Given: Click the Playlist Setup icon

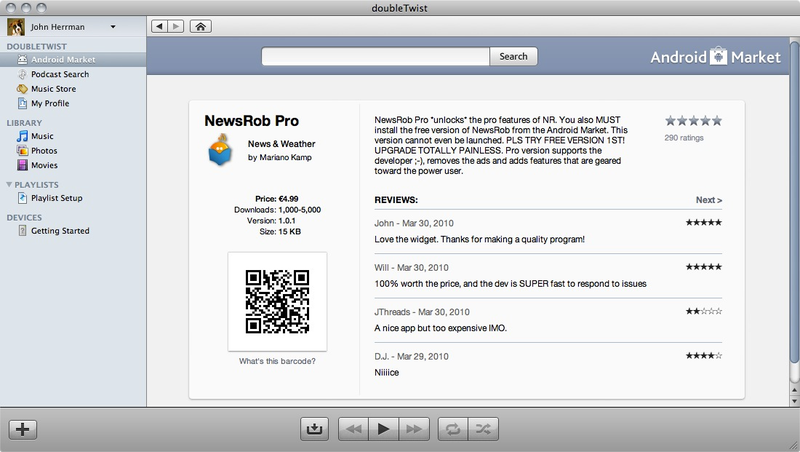Looking at the screenshot, I should click(x=22, y=198).
